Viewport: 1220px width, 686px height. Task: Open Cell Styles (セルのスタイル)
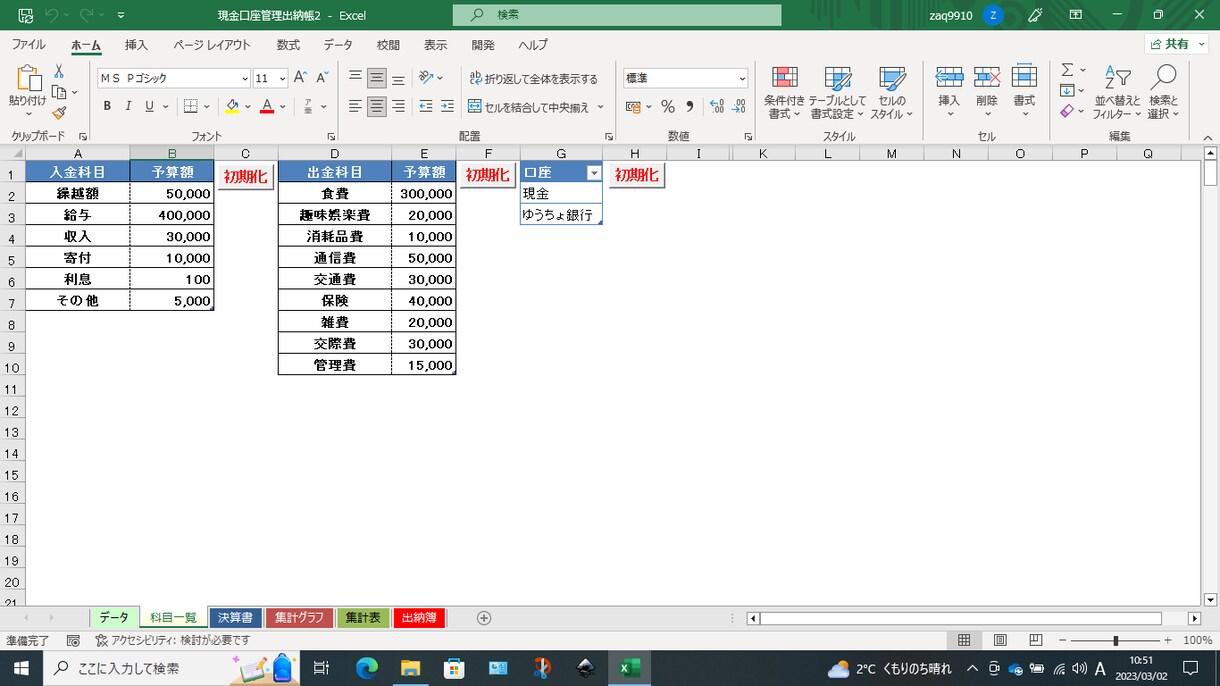point(891,93)
